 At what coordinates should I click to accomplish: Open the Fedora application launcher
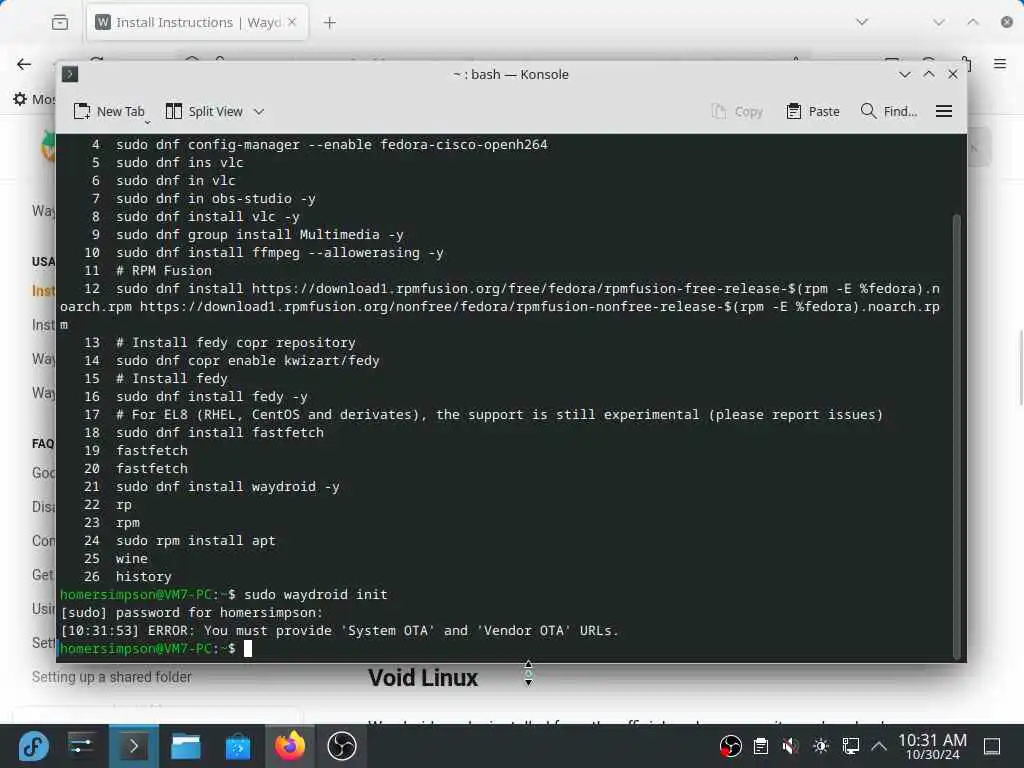pos(33,746)
